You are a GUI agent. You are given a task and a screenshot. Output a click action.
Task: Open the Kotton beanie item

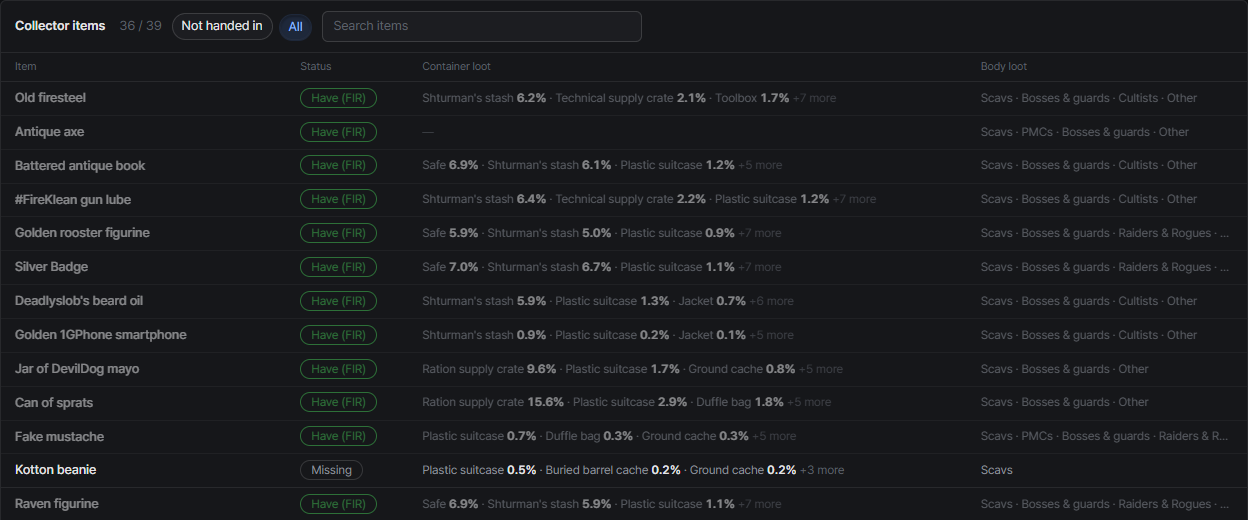(x=55, y=470)
